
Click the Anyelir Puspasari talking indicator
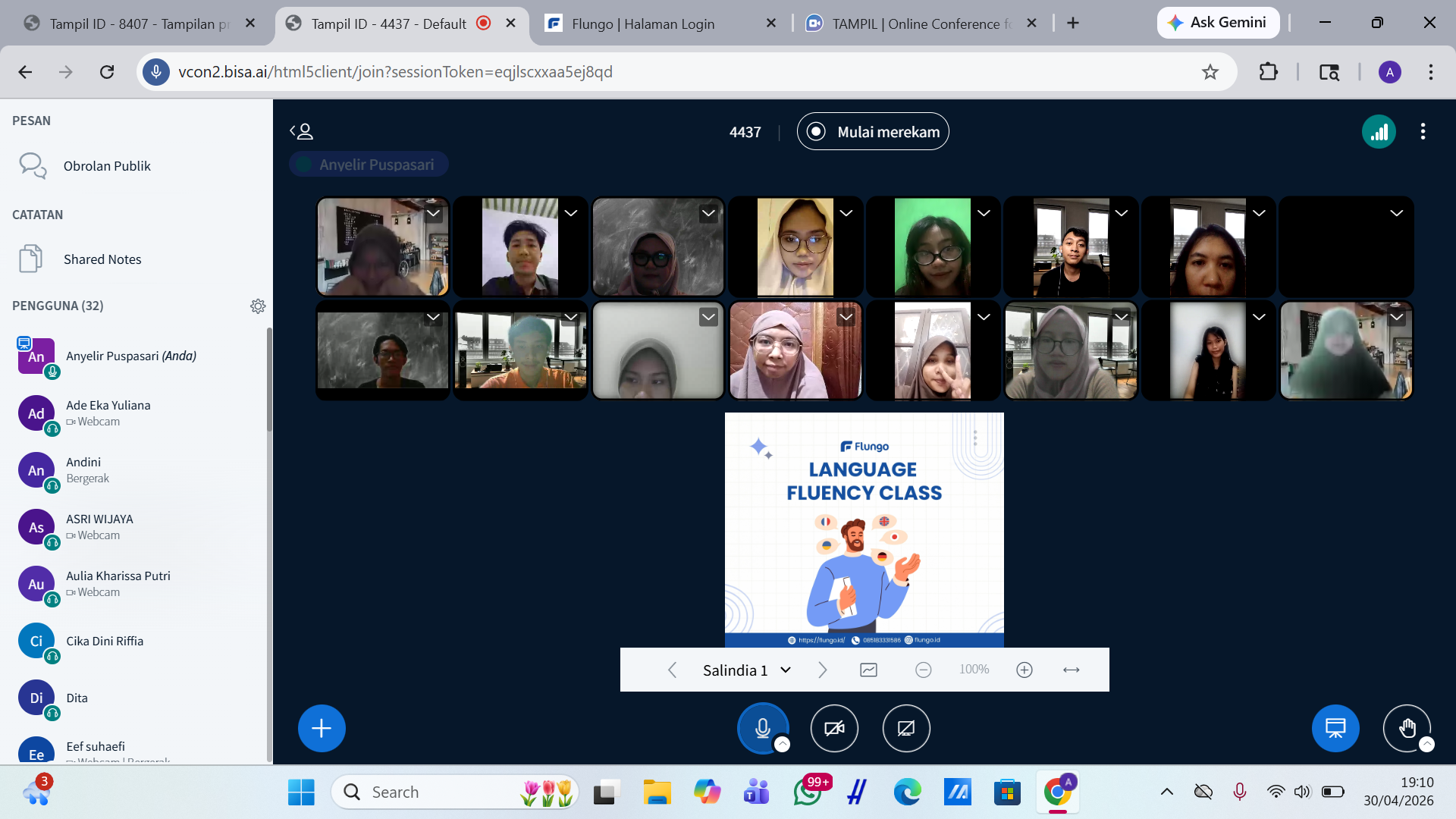point(369,165)
